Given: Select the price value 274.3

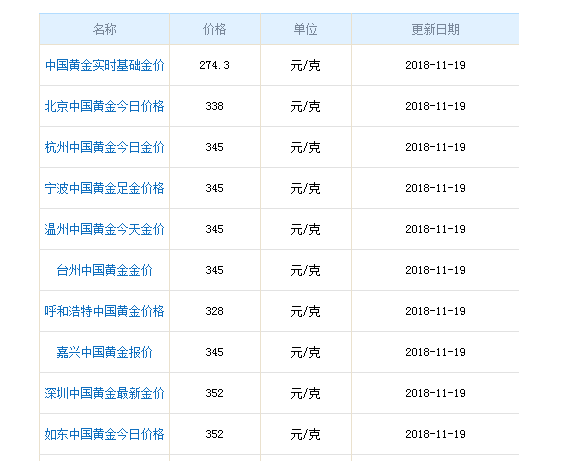Looking at the screenshot, I should [214, 65].
